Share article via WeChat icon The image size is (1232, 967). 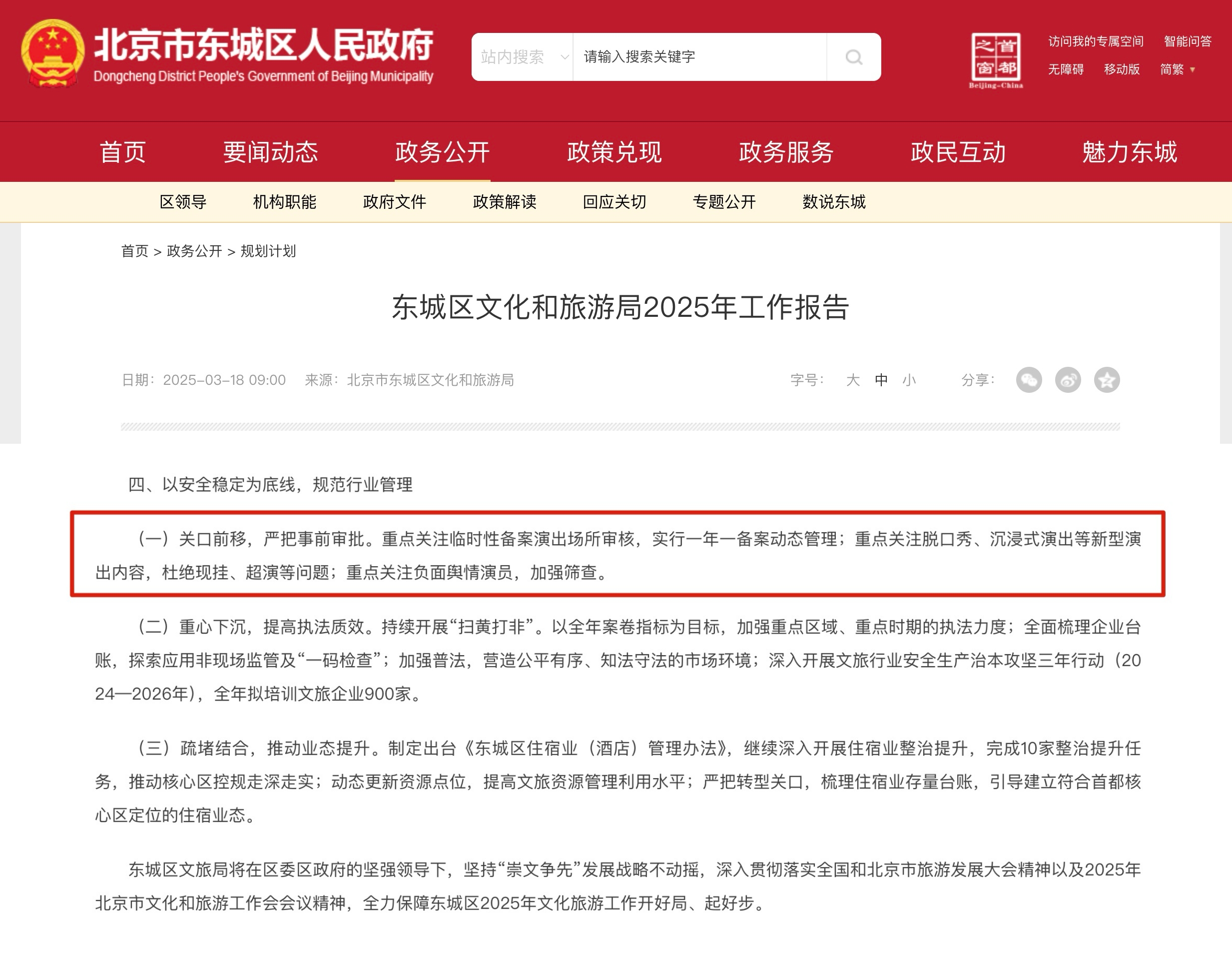tap(1028, 380)
